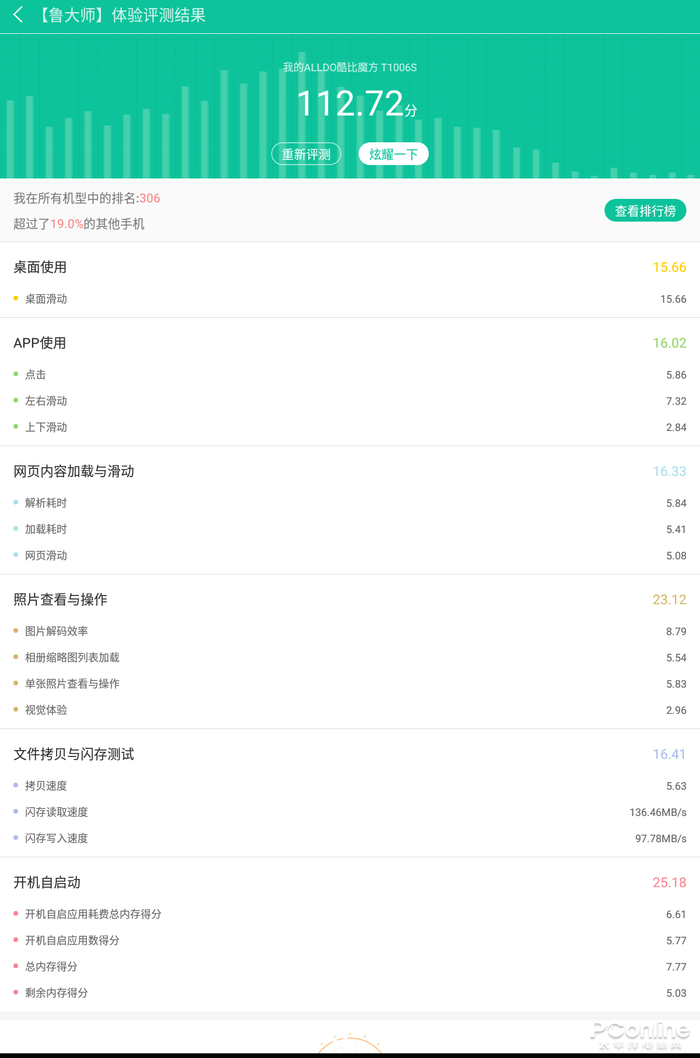Click the page title 【鲁大师】体验评测结果
Image resolution: width=700 pixels, height=1058 pixels.
coord(119,15)
